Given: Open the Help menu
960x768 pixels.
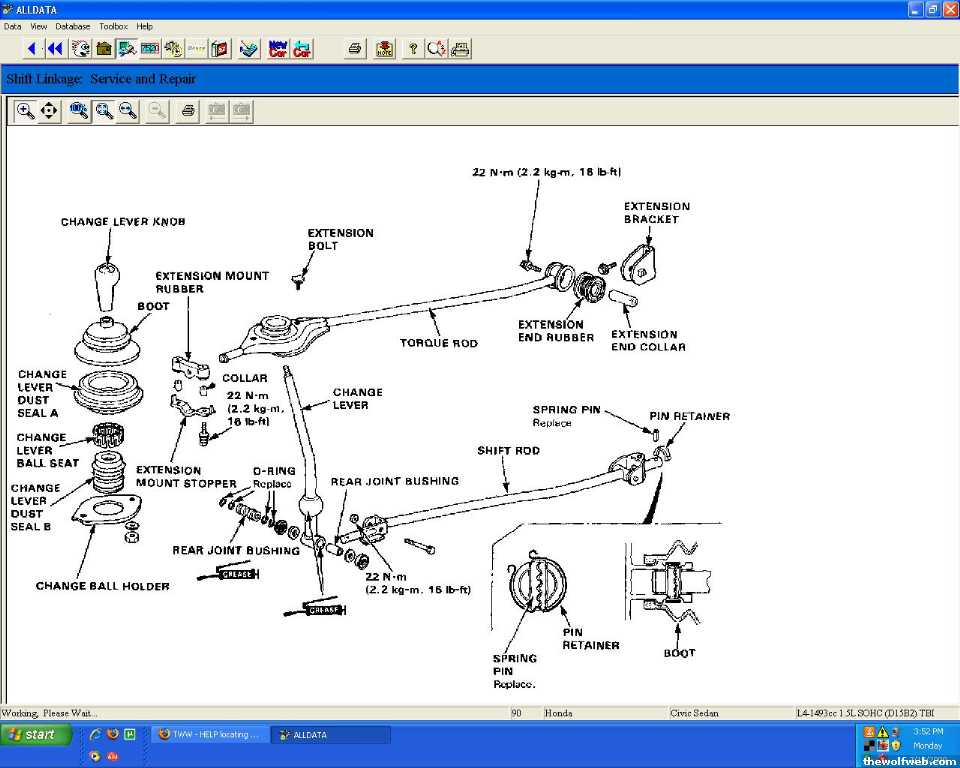Looking at the screenshot, I should 145,26.
